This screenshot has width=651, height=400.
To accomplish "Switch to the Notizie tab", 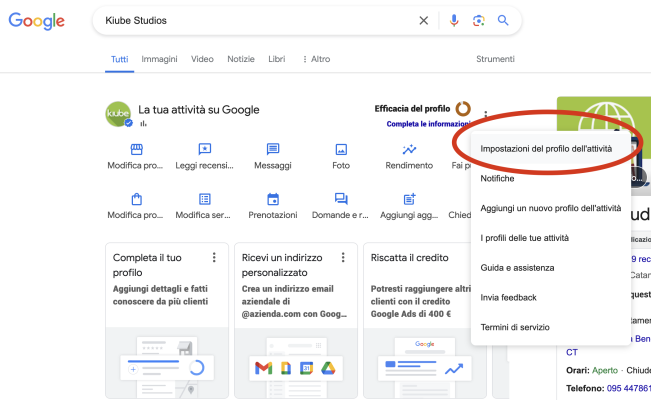I will 241,59.
